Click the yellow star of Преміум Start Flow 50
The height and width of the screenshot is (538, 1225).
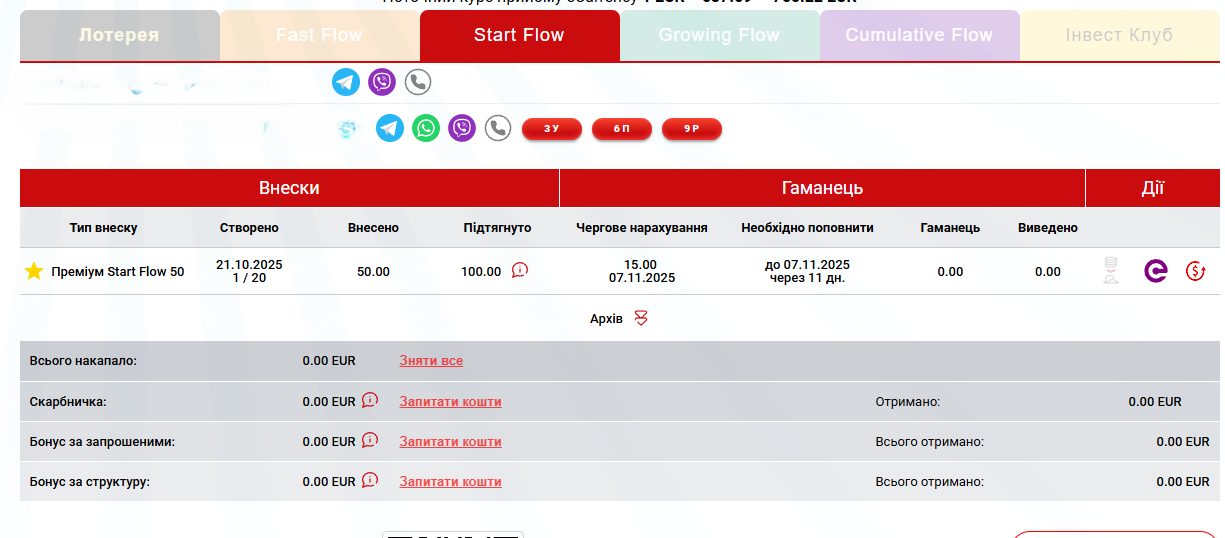pyautogui.click(x=34, y=271)
